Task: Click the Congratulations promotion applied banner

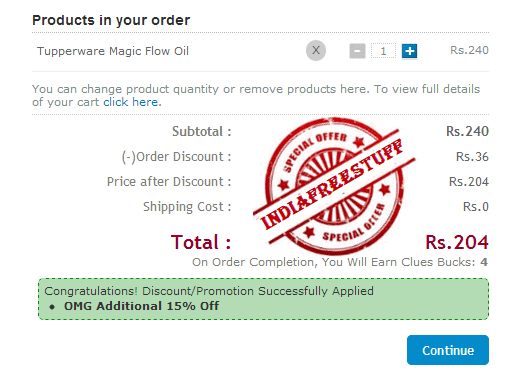Action: [263, 299]
